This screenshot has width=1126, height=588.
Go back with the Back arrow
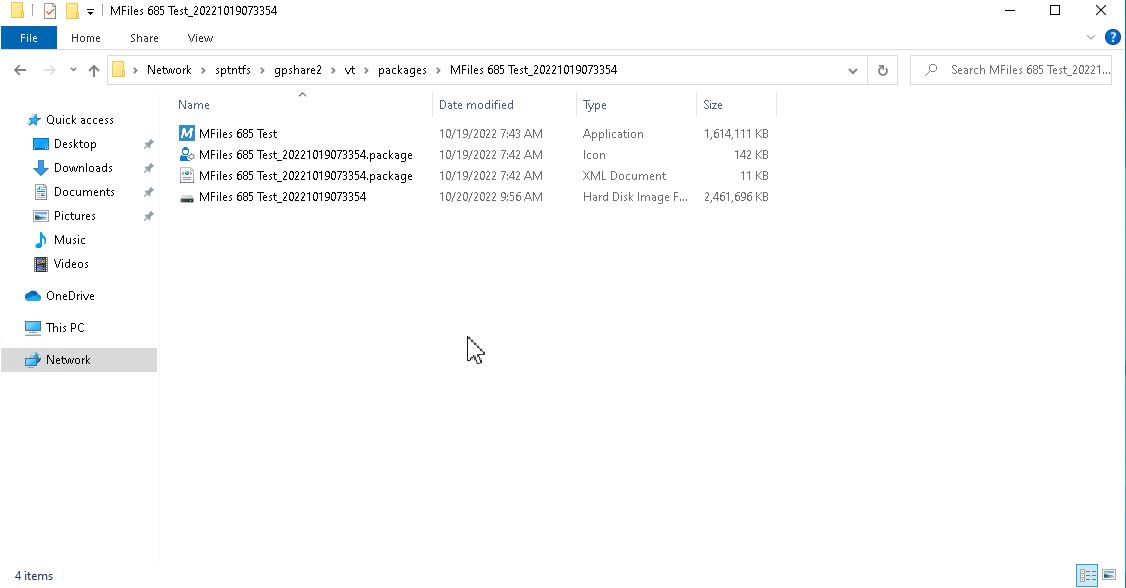[x=20, y=70]
